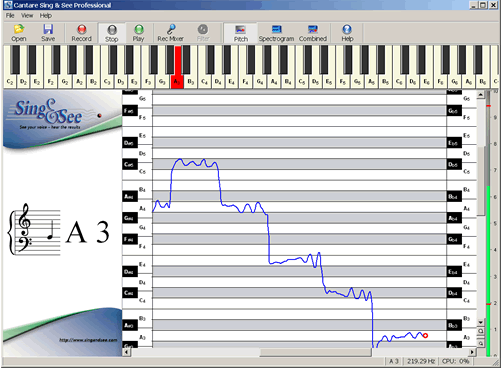Save the recording with the Save icon
This screenshot has height=368, width=501.
click(x=48, y=33)
